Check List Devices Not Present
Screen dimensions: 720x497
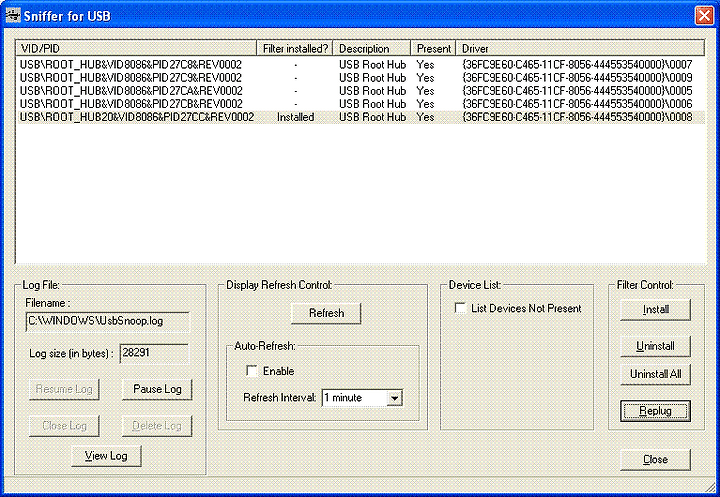[460, 308]
